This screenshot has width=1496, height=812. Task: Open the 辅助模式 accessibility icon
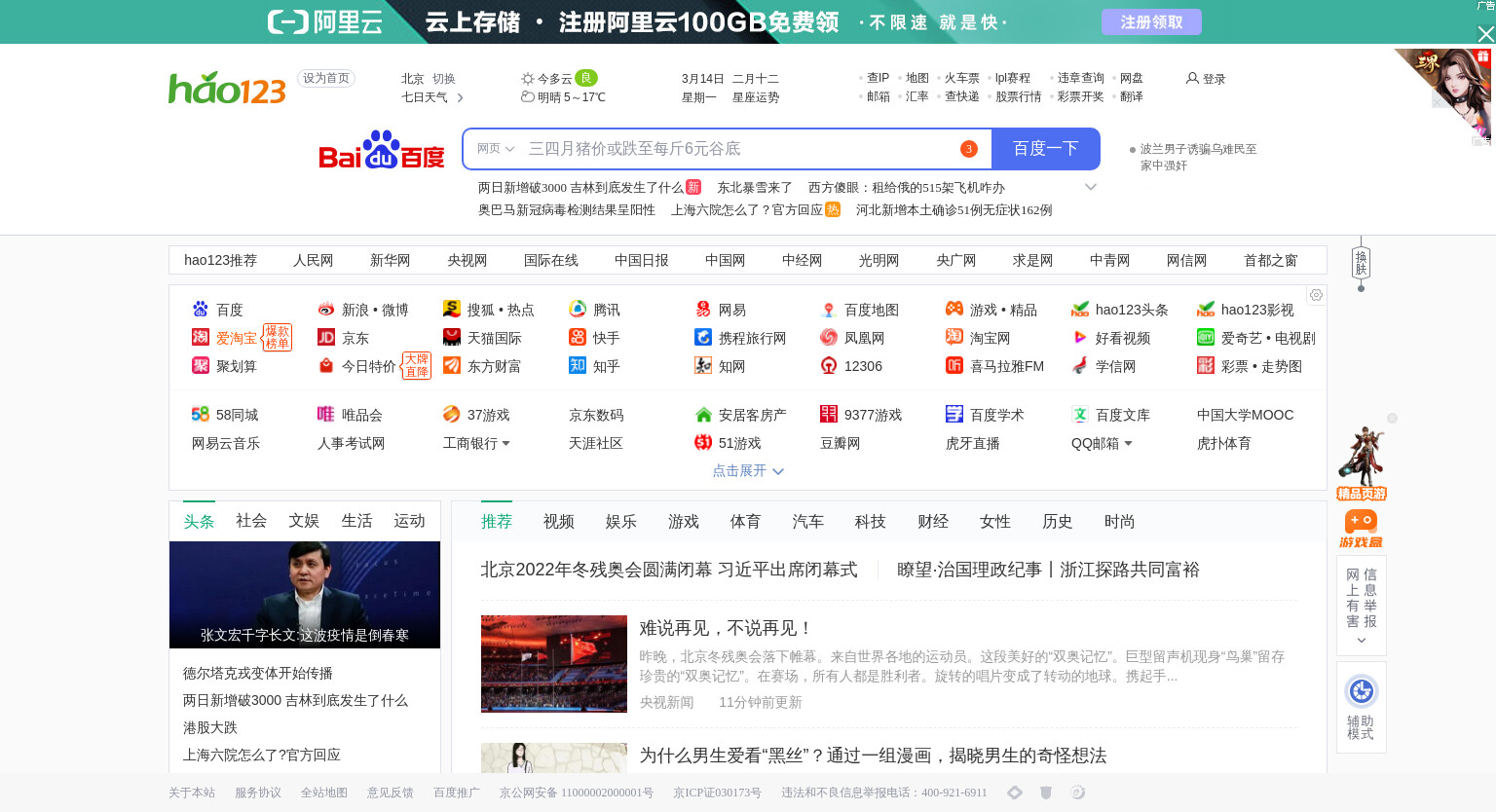tap(1362, 691)
